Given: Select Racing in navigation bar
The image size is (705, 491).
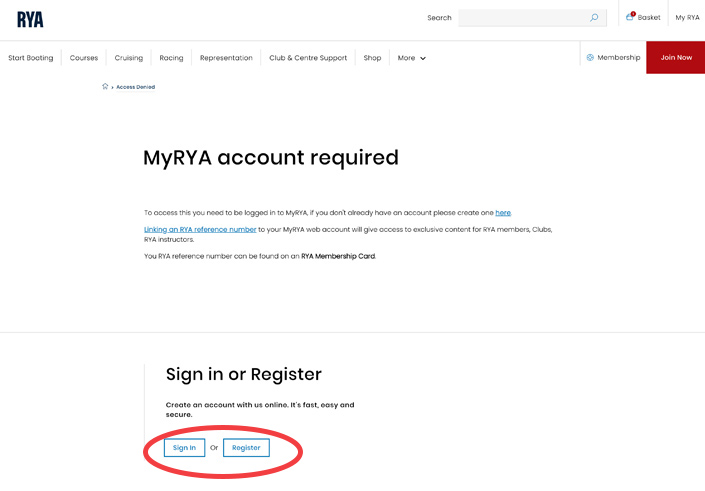Looking at the screenshot, I should [x=171, y=58].
